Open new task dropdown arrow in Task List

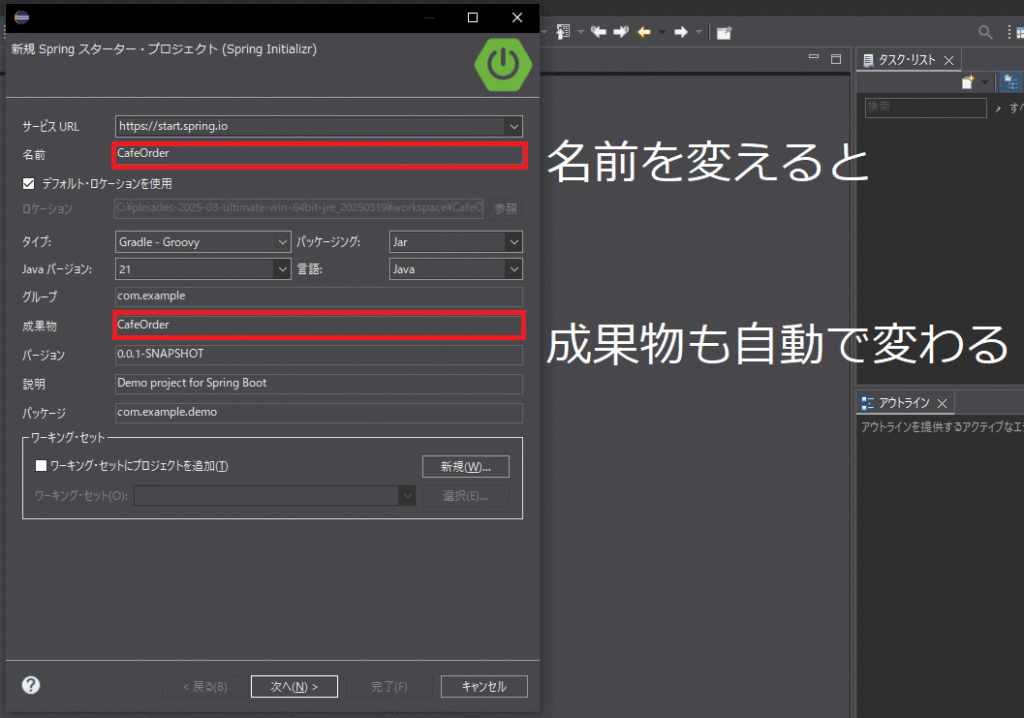985,82
